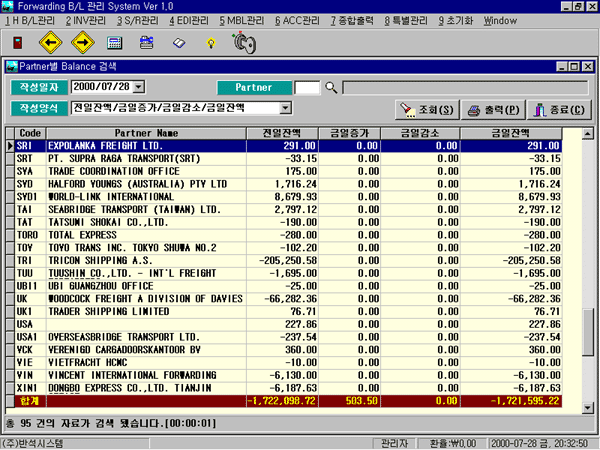Screen dimensions: 600x450
Task: Click the 금일잔액 column header
Action: [511, 133]
